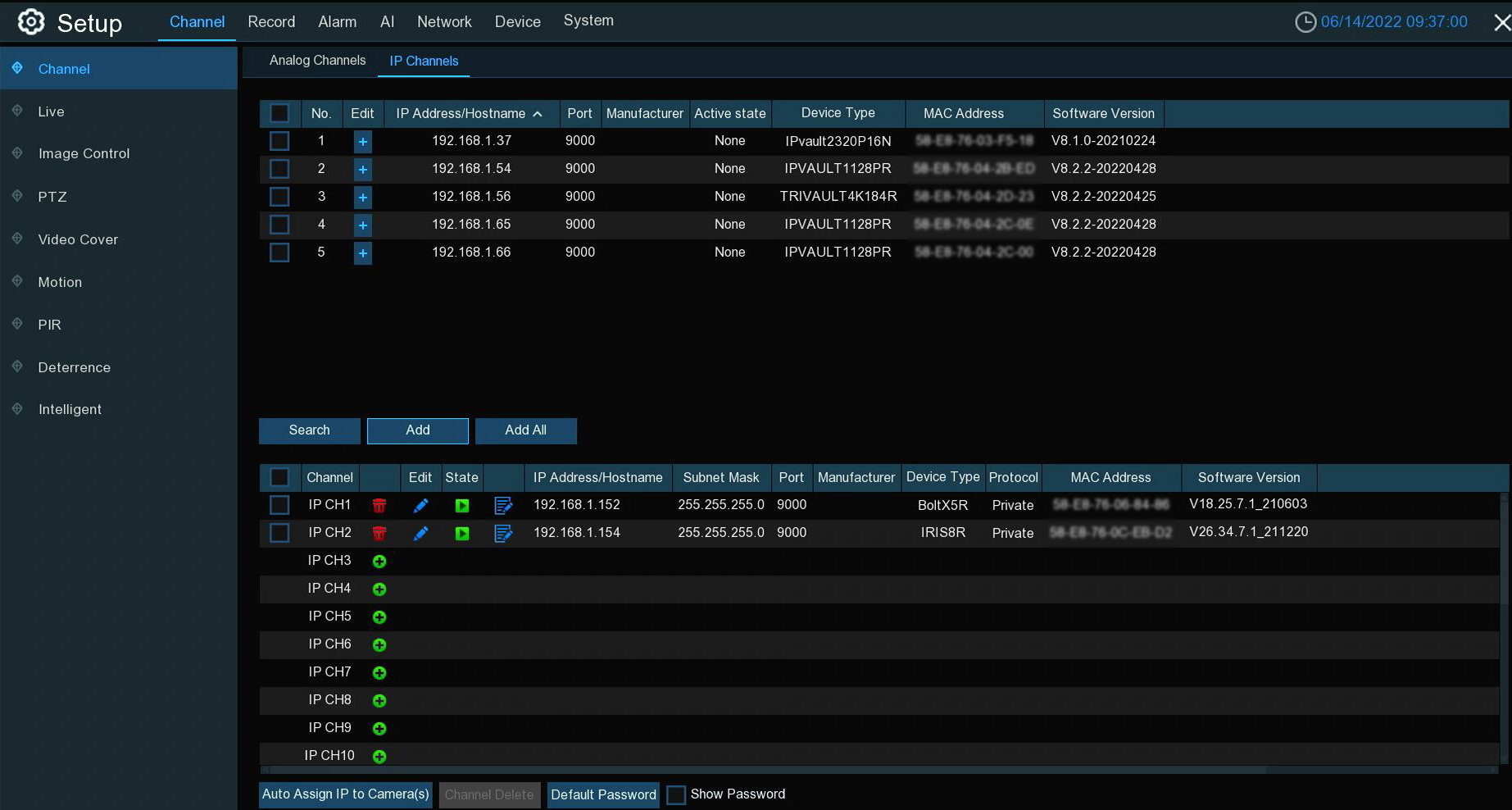Open Intelligent in the sidebar
Screen dimensions: 1512x810
click(119, 409)
